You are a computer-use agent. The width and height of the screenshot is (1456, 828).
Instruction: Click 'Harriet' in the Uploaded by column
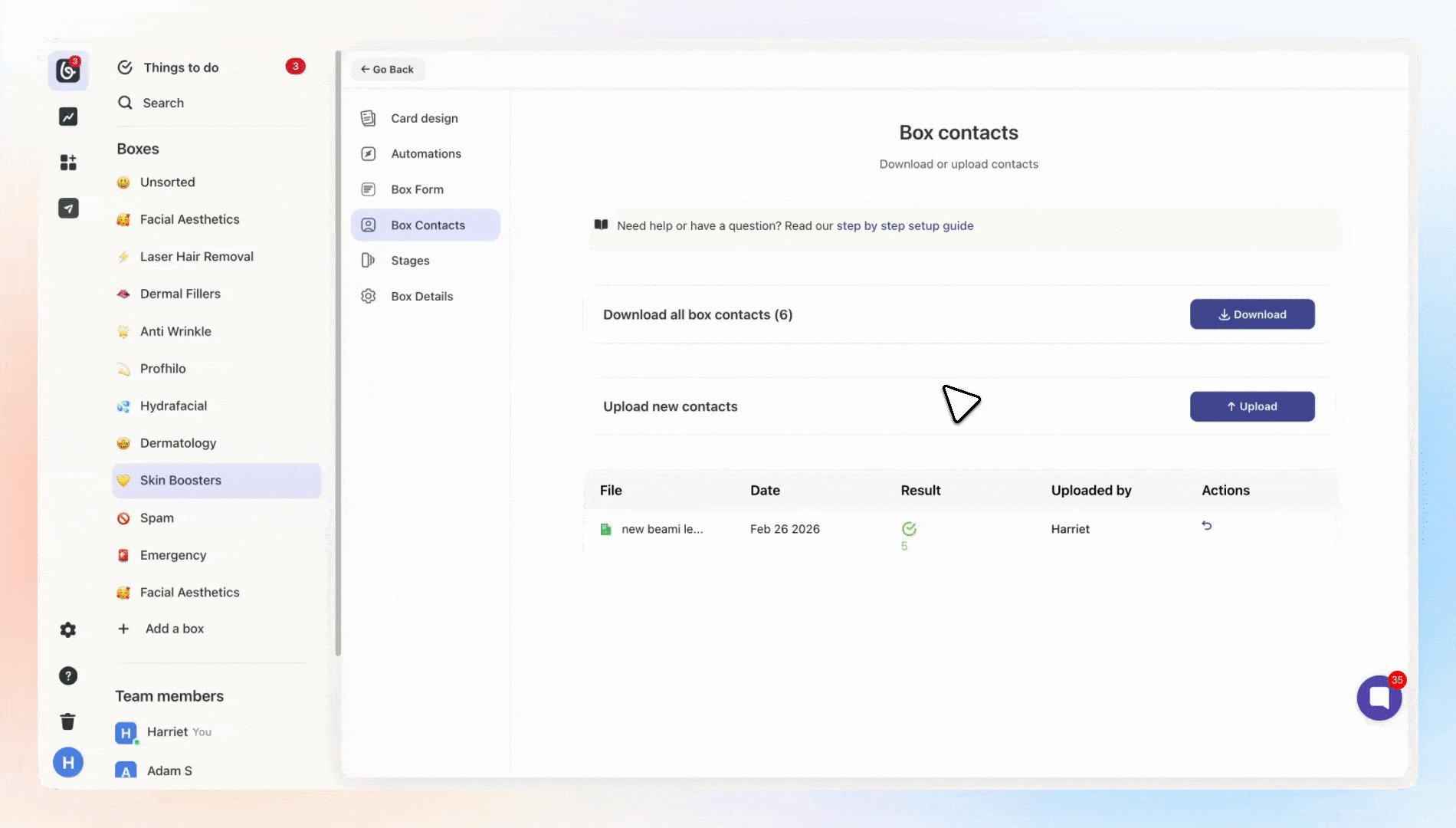point(1071,529)
